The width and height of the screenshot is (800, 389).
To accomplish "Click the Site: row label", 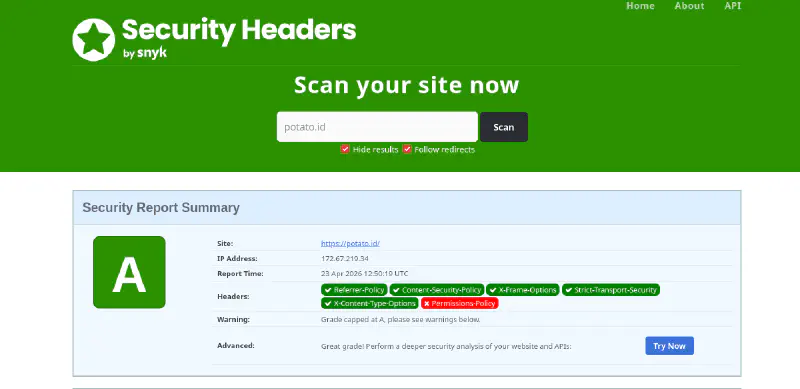I will (225, 244).
